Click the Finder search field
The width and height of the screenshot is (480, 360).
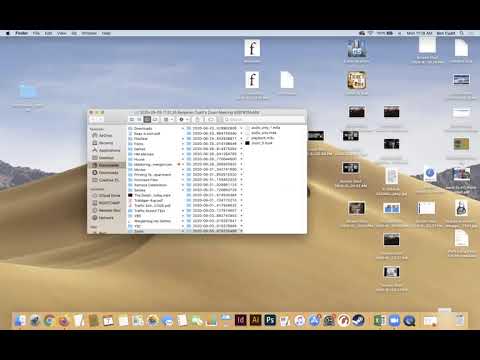tap(264, 119)
